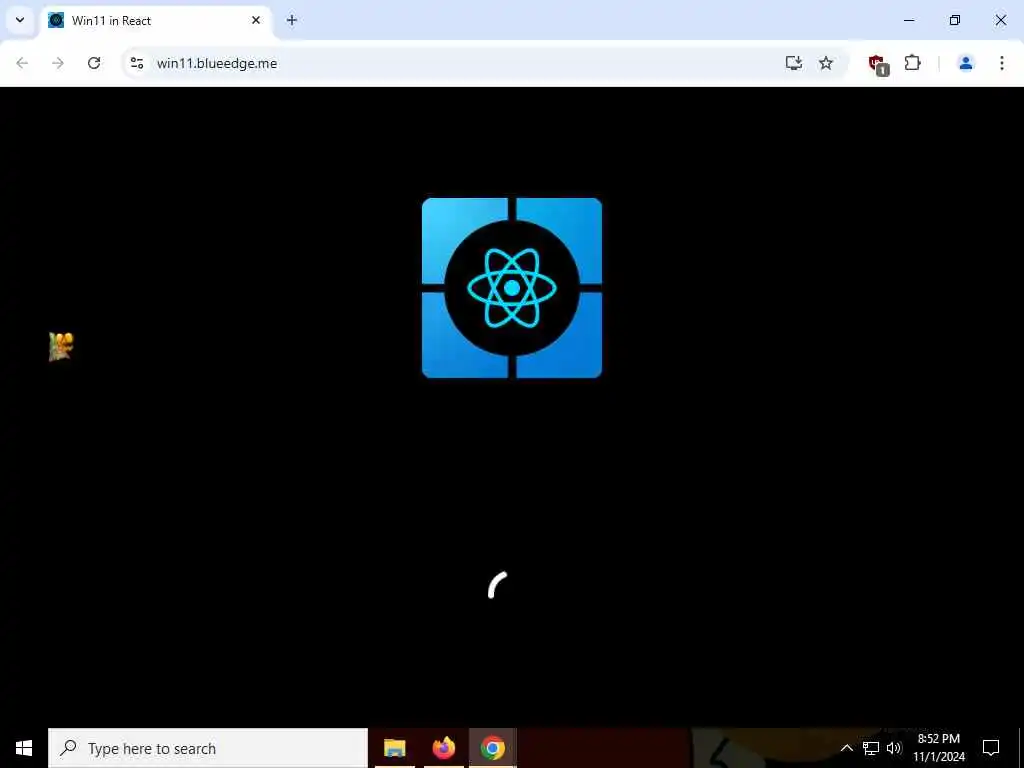Viewport: 1024px width, 768px height.
Task: Open the Windows Start menu
Action: 24,748
